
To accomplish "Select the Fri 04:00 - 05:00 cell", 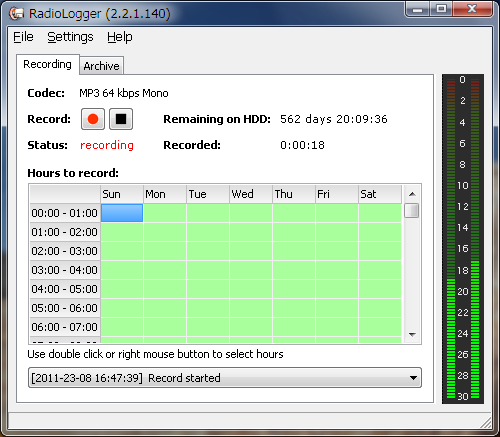I will tap(337, 289).
